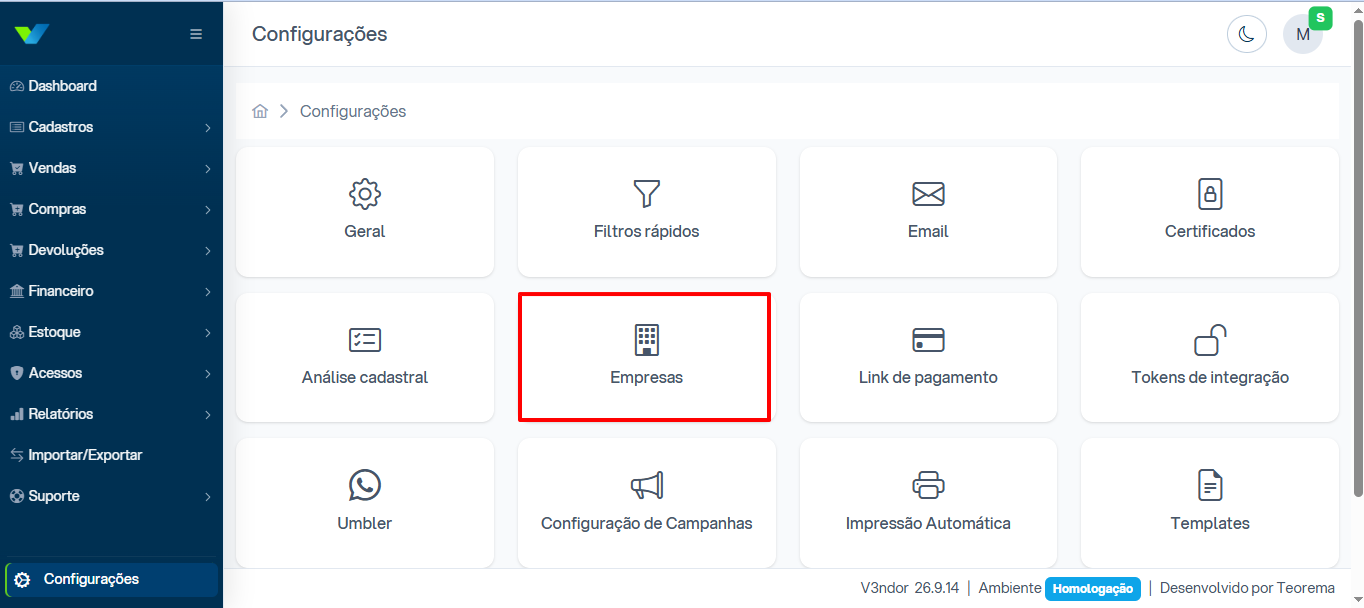
Task: Click Relatórios bar chart icon
Action: (17, 414)
